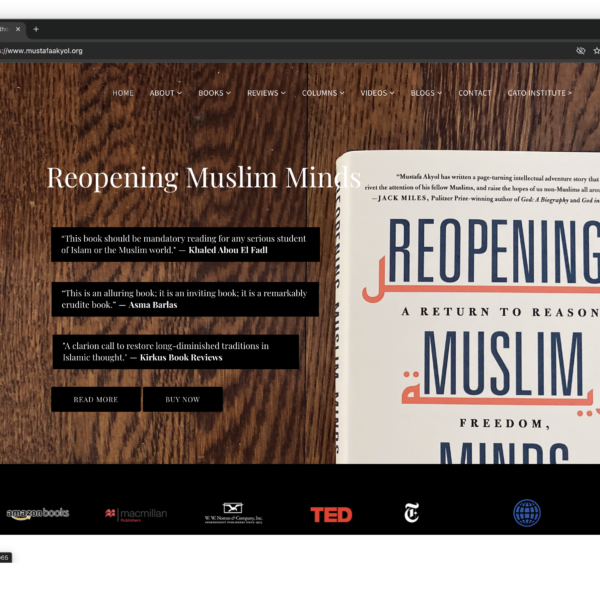Image resolution: width=600 pixels, height=600 pixels.
Task: Click the W. W. Norton & Company logo
Action: [x=233, y=514]
